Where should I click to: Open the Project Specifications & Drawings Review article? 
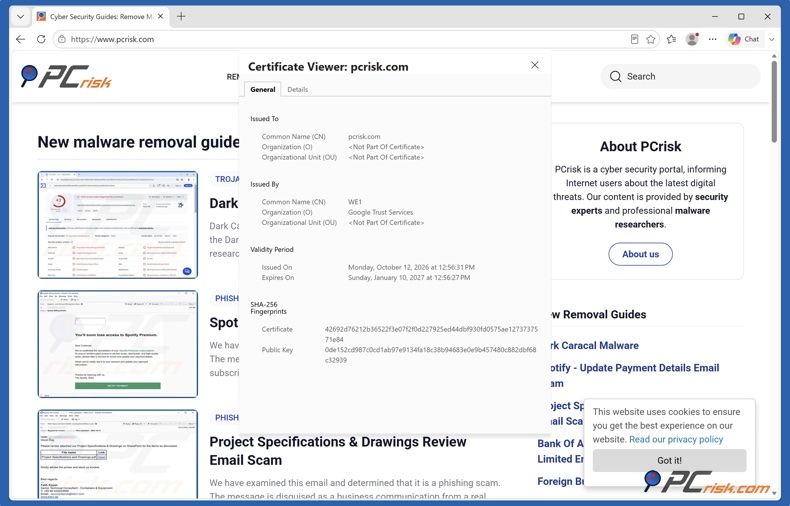point(338,451)
